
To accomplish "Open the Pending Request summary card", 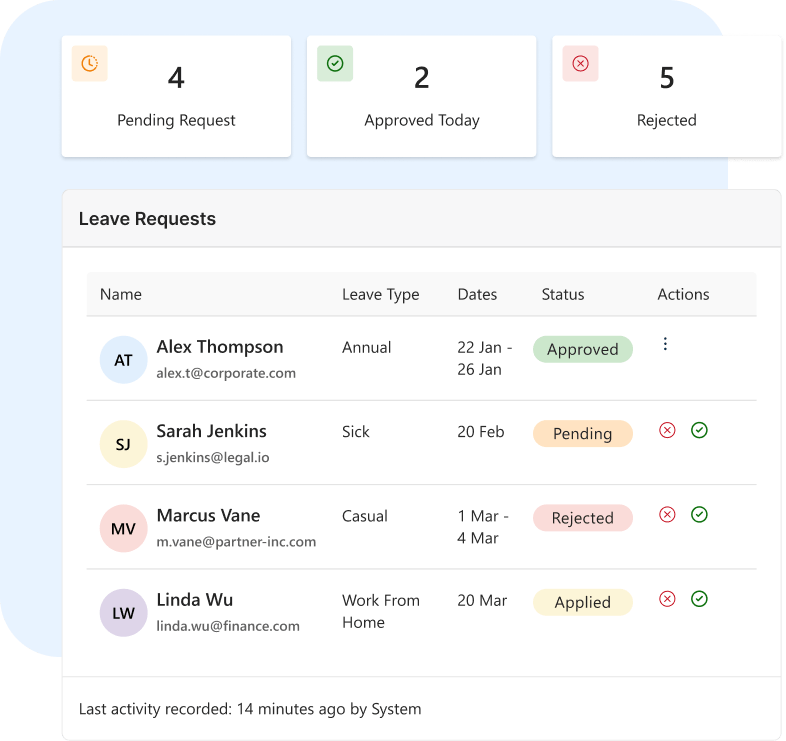I will [x=176, y=97].
